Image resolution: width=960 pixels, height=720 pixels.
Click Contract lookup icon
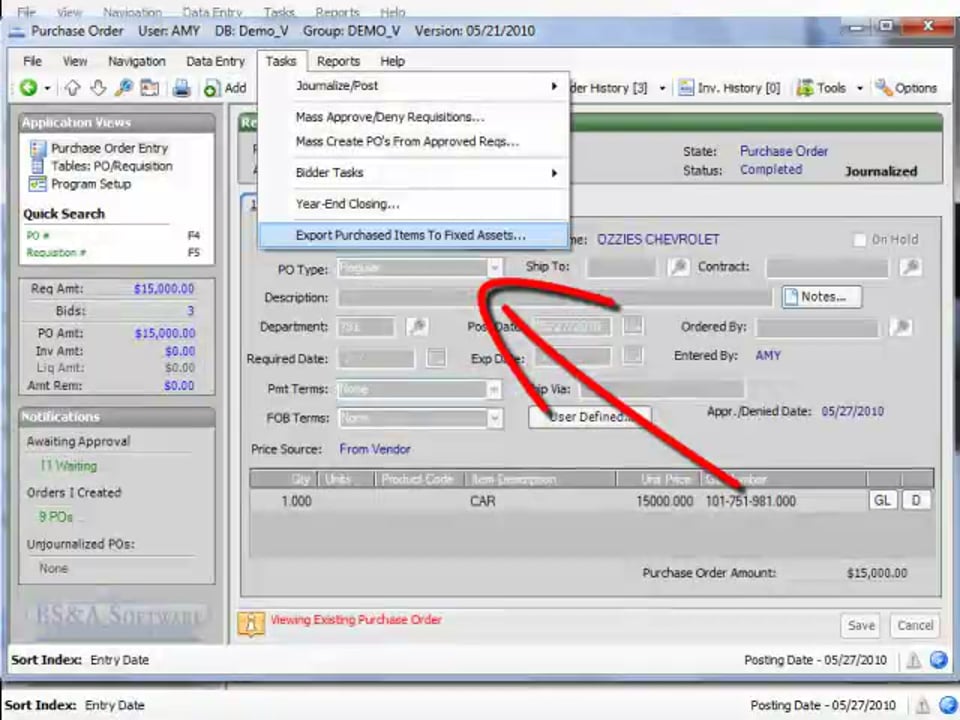tap(910, 267)
